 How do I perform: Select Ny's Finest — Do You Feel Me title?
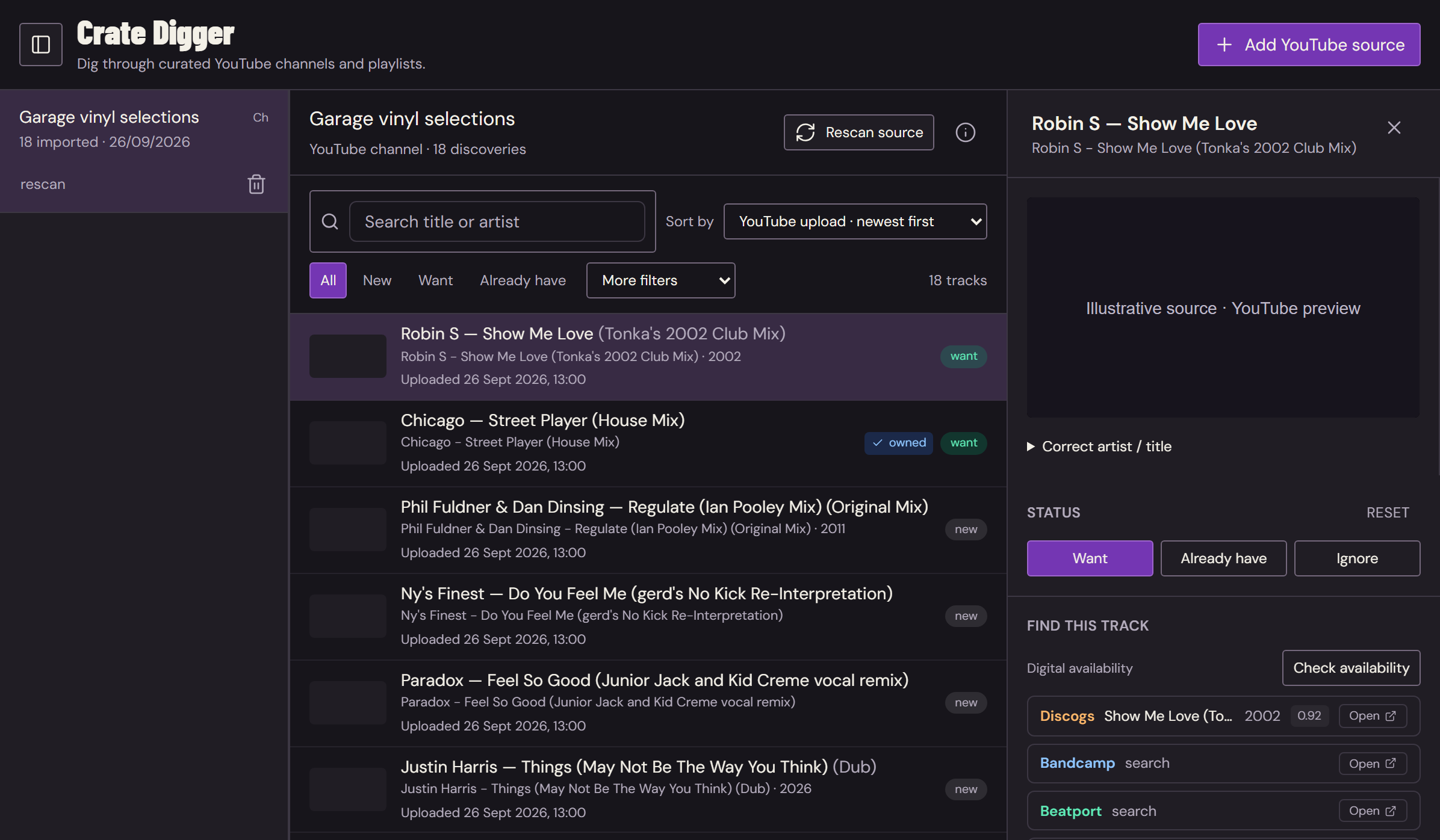pos(647,593)
